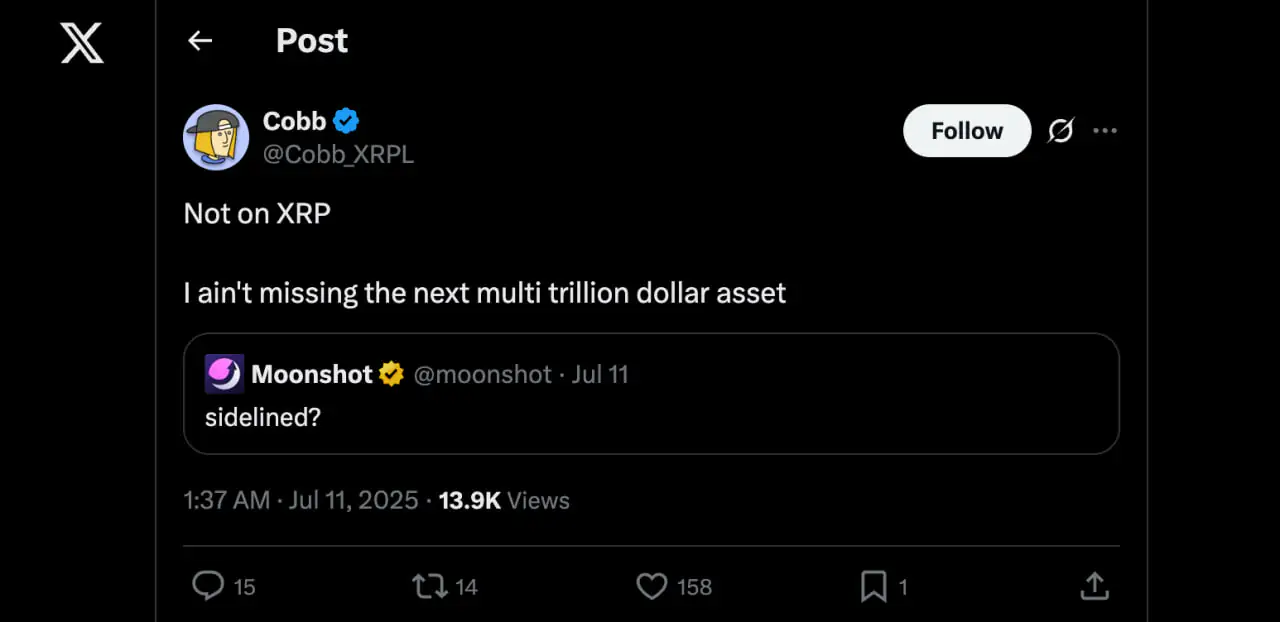The image size is (1280, 622).
Task: Click the X logo home icon
Action: (81, 43)
